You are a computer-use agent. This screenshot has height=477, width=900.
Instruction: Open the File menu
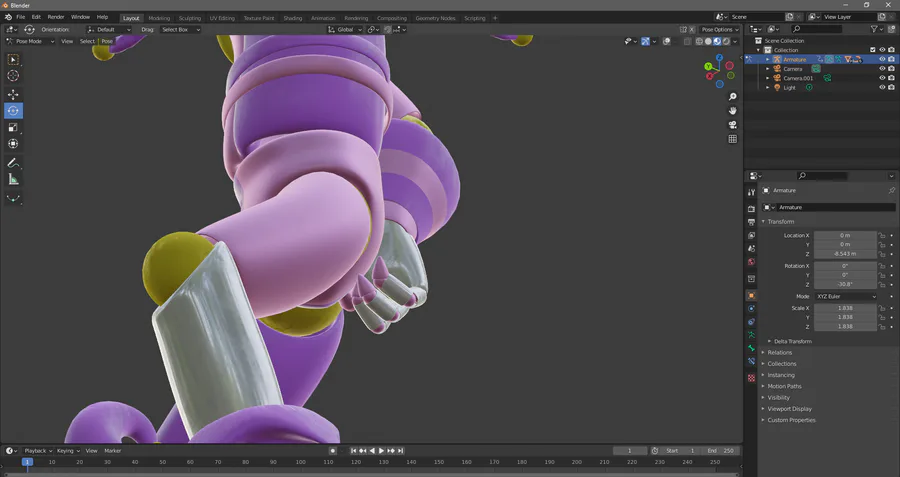(21, 17)
